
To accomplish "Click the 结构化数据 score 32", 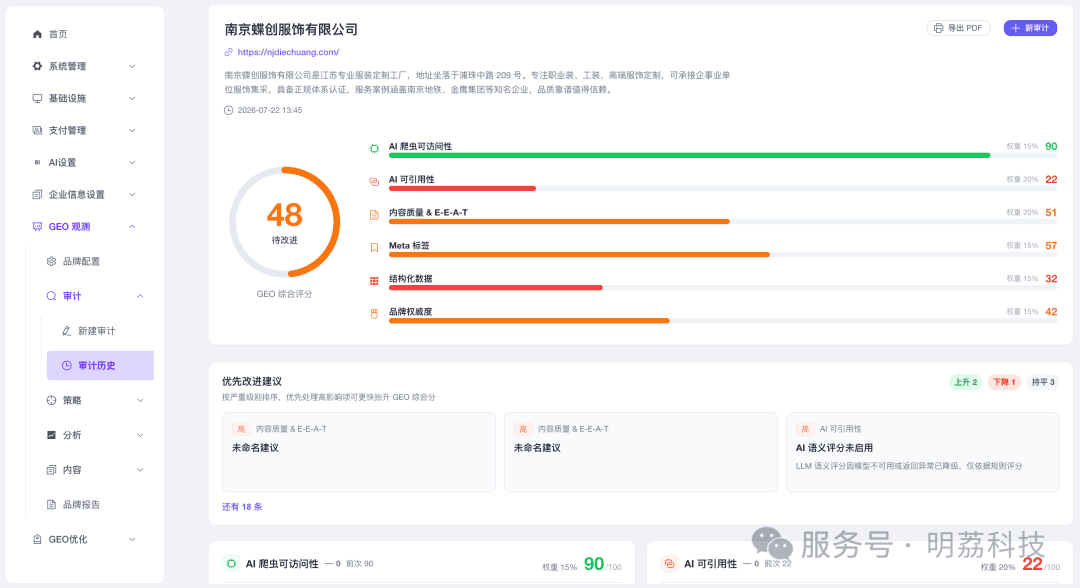I will pos(1051,279).
